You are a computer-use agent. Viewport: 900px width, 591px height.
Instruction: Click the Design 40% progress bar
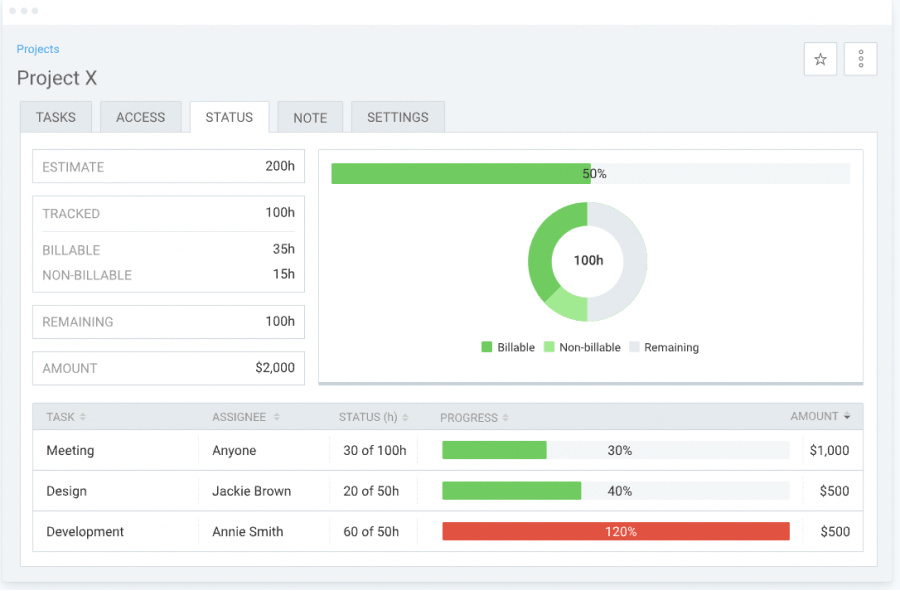point(616,491)
